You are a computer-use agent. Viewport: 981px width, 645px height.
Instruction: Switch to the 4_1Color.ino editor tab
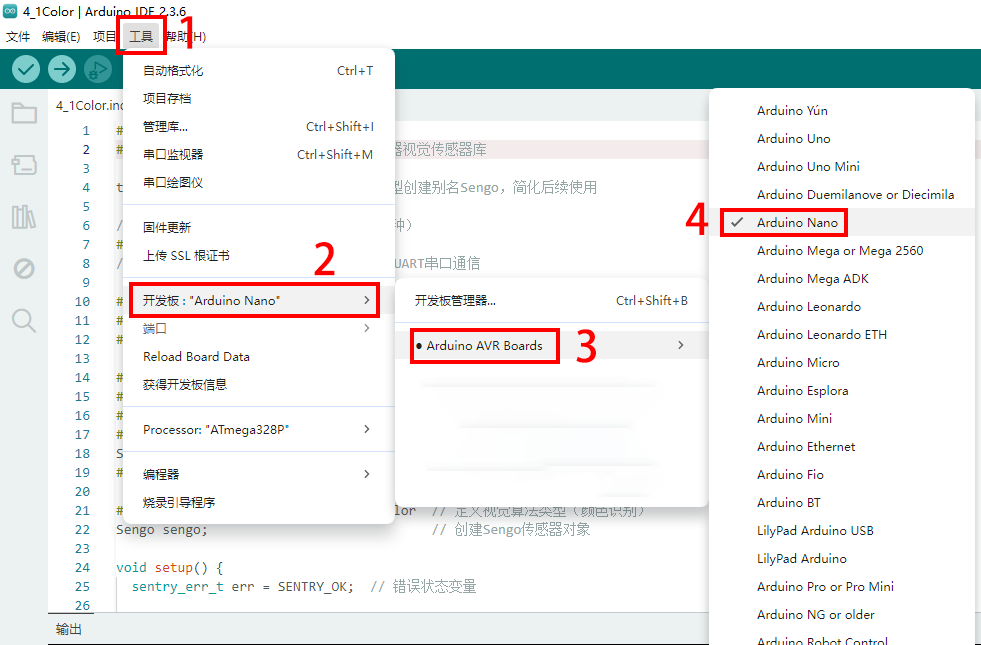coord(88,105)
